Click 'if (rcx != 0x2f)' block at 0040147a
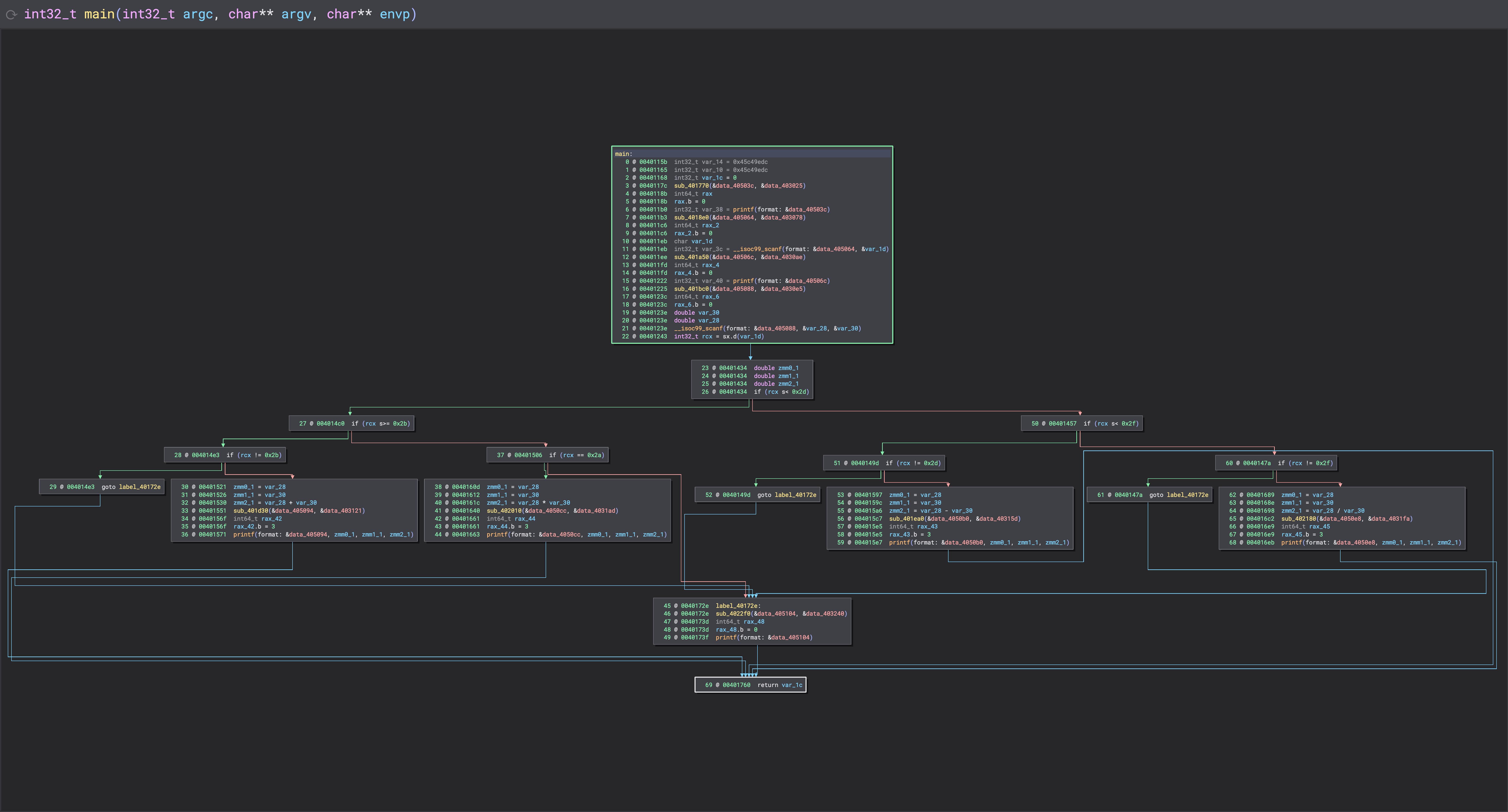Screen dimensions: 1508x812 (x=1276, y=463)
